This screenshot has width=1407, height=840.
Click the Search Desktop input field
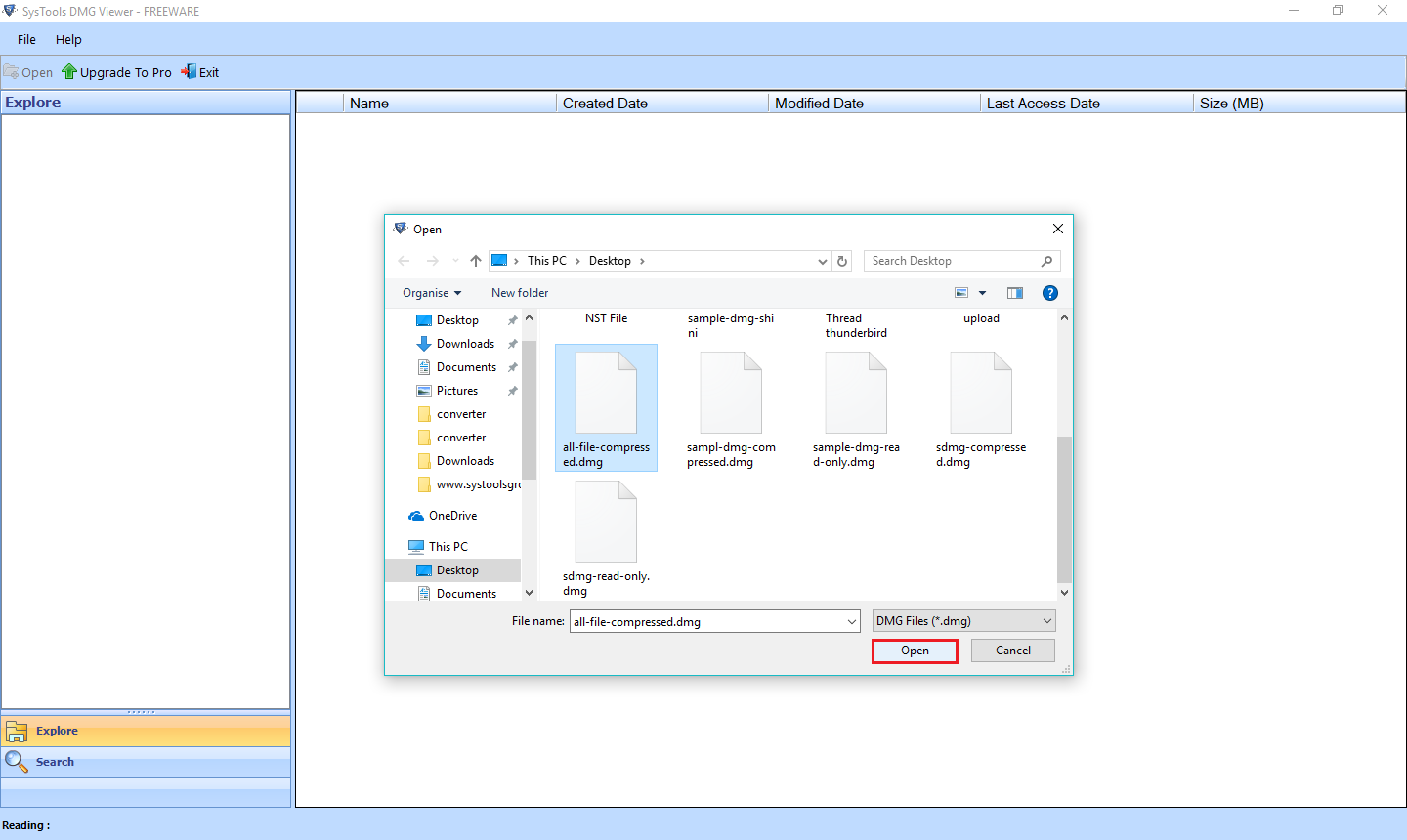point(953,261)
